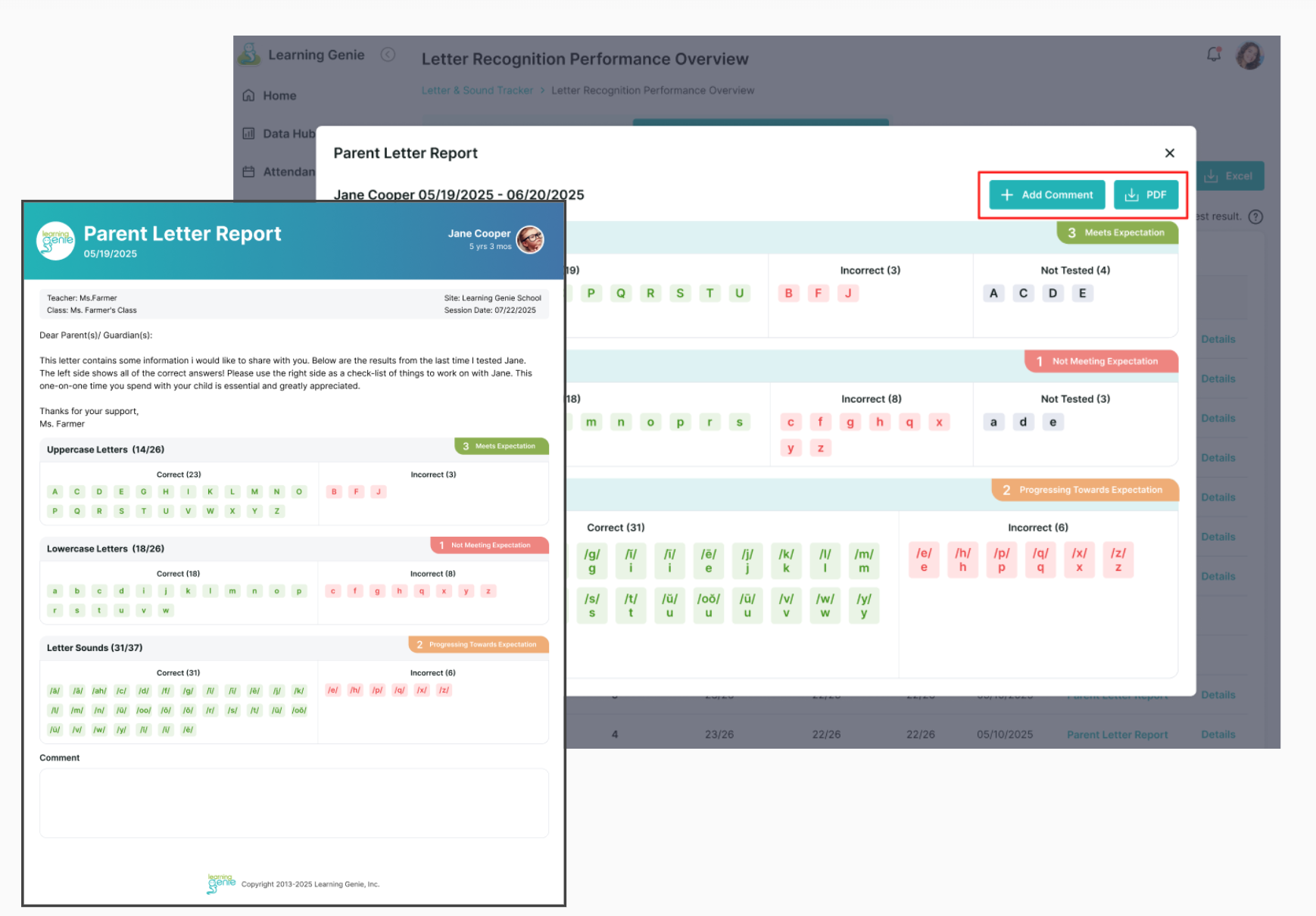The image size is (1316, 916).
Task: Open the Attendance item in the sidebar
Action: click(x=279, y=172)
